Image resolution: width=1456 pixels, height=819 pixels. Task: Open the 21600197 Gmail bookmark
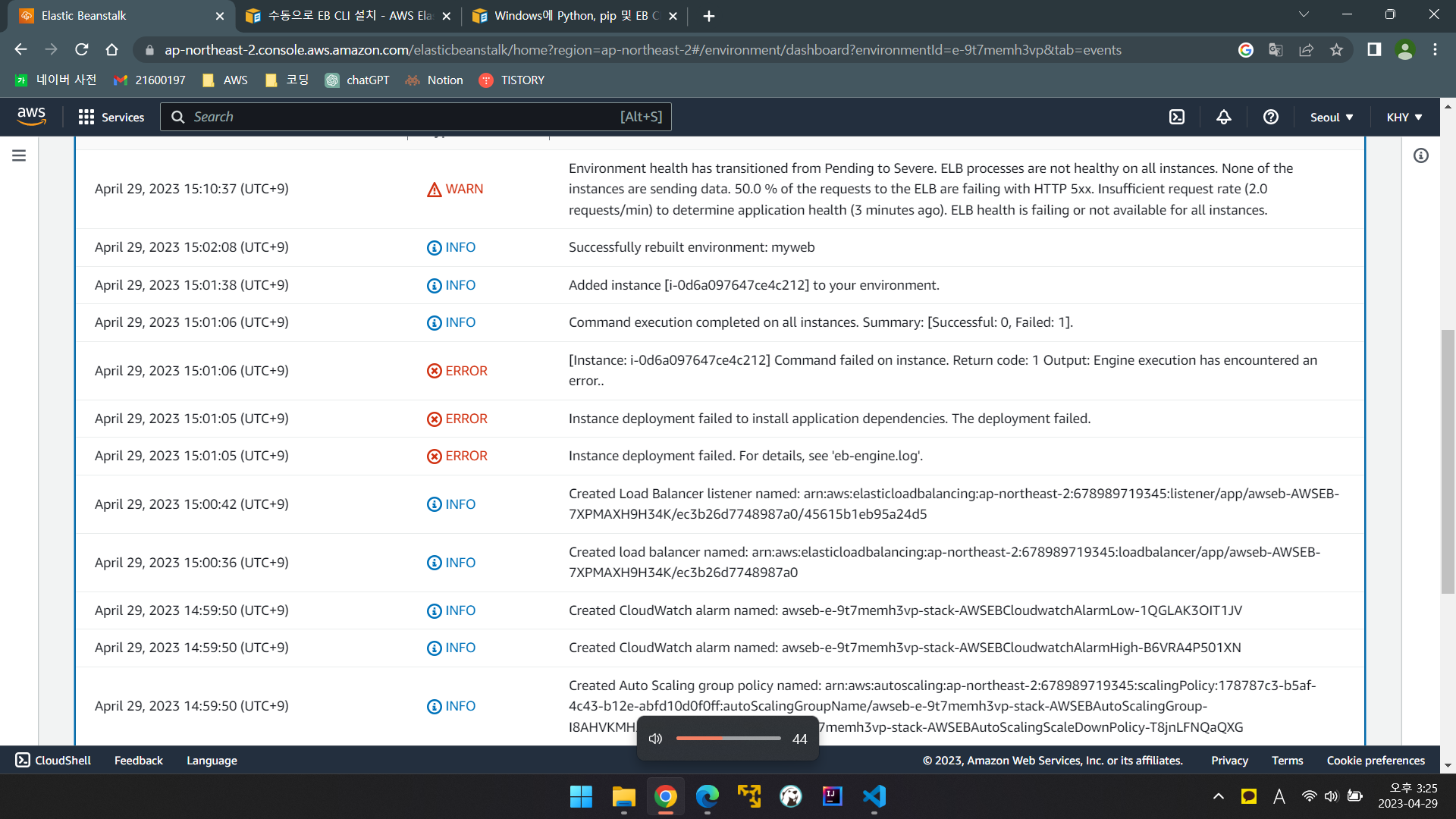coord(149,80)
